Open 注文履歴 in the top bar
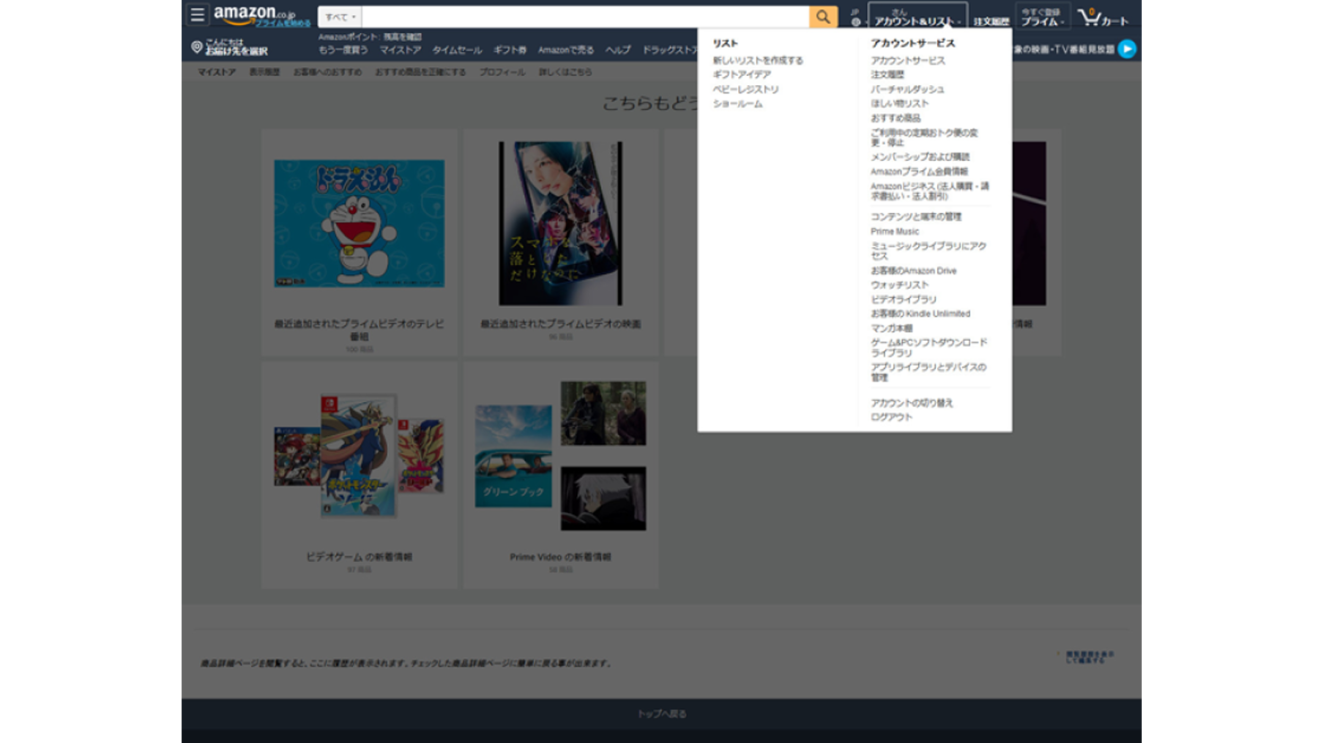The height and width of the screenshot is (743, 1320). pyautogui.click(x=991, y=21)
